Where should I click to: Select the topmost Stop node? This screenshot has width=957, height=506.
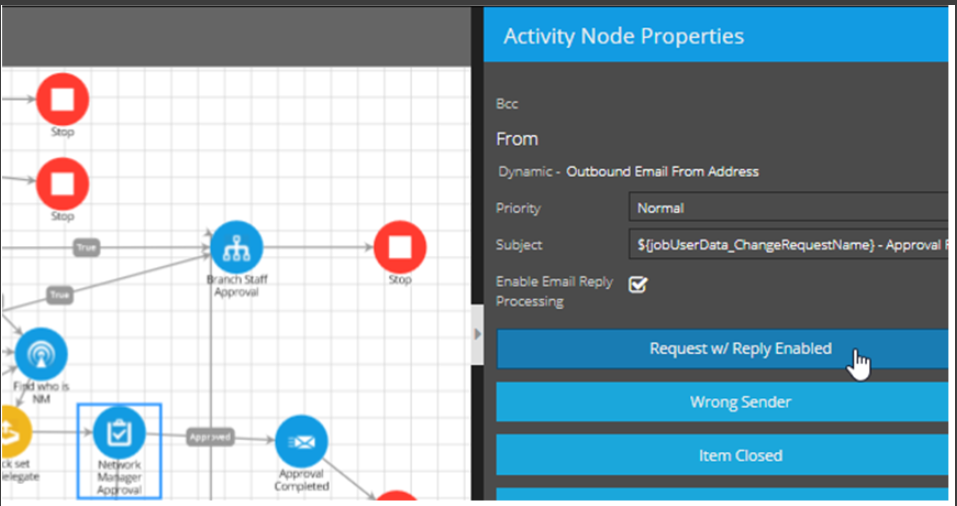click(62, 100)
